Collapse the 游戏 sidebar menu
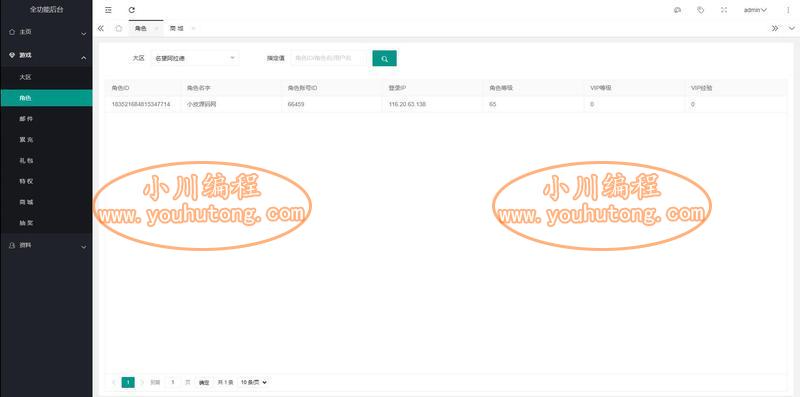This screenshot has height=397, width=800. (46, 56)
